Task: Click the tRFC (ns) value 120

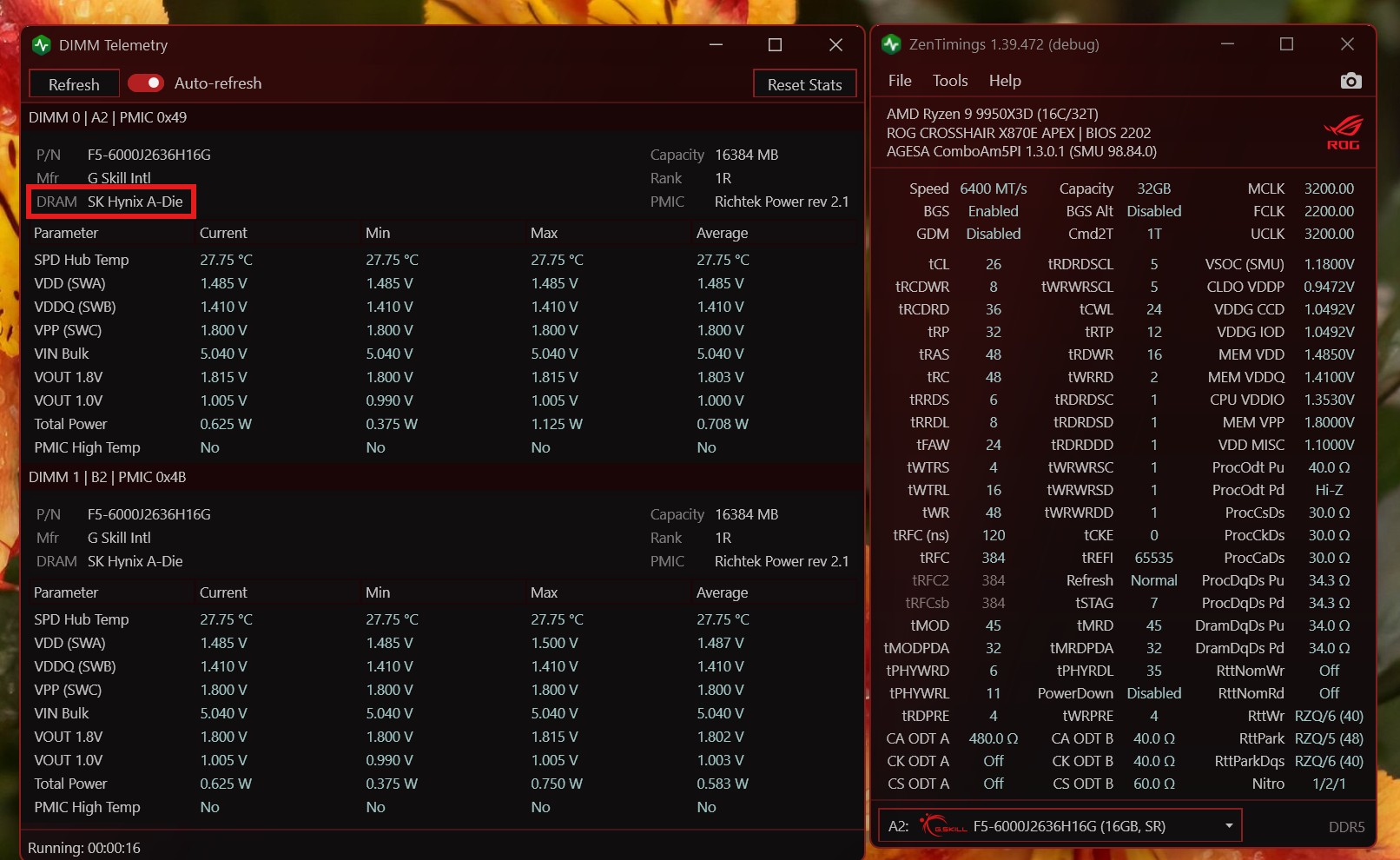Action: (x=994, y=536)
